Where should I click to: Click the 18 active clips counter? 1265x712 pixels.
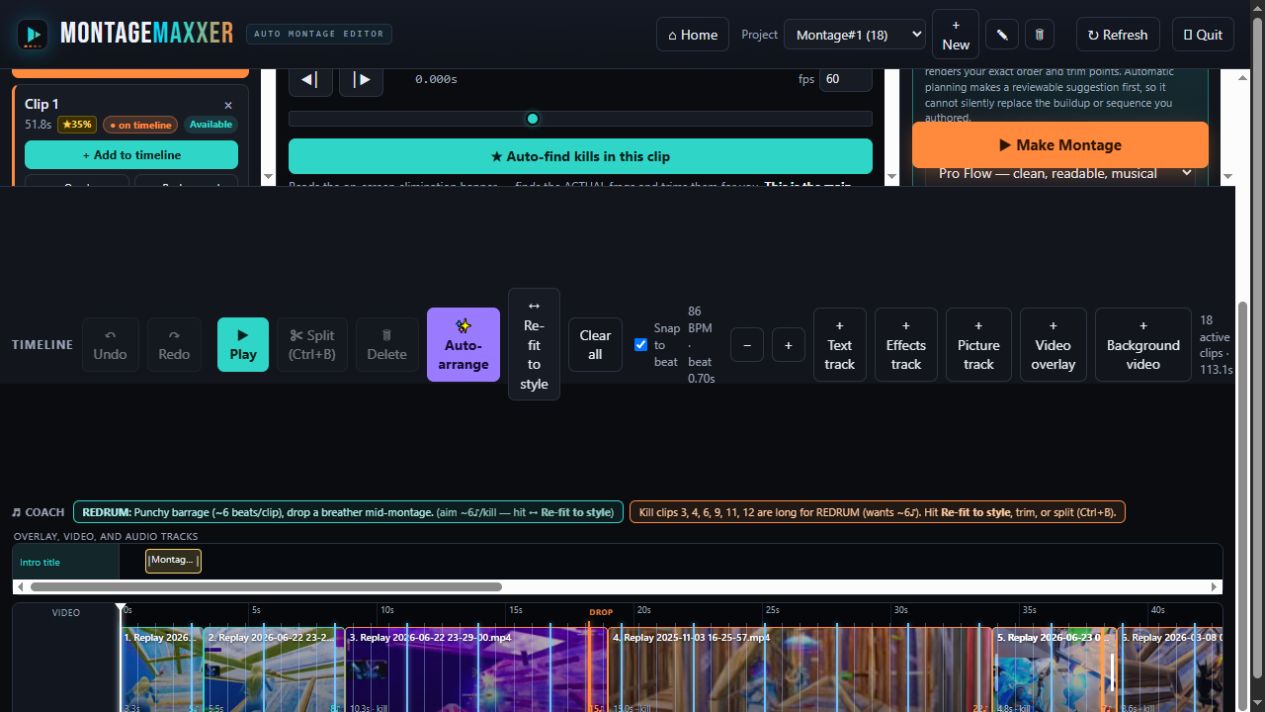pos(1216,345)
